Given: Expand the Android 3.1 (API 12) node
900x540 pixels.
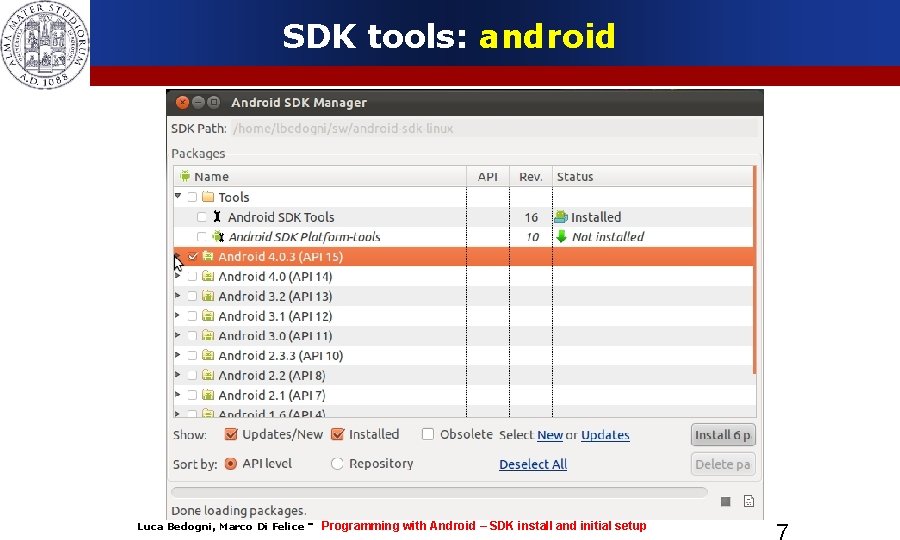Looking at the screenshot, I should click(x=178, y=315).
